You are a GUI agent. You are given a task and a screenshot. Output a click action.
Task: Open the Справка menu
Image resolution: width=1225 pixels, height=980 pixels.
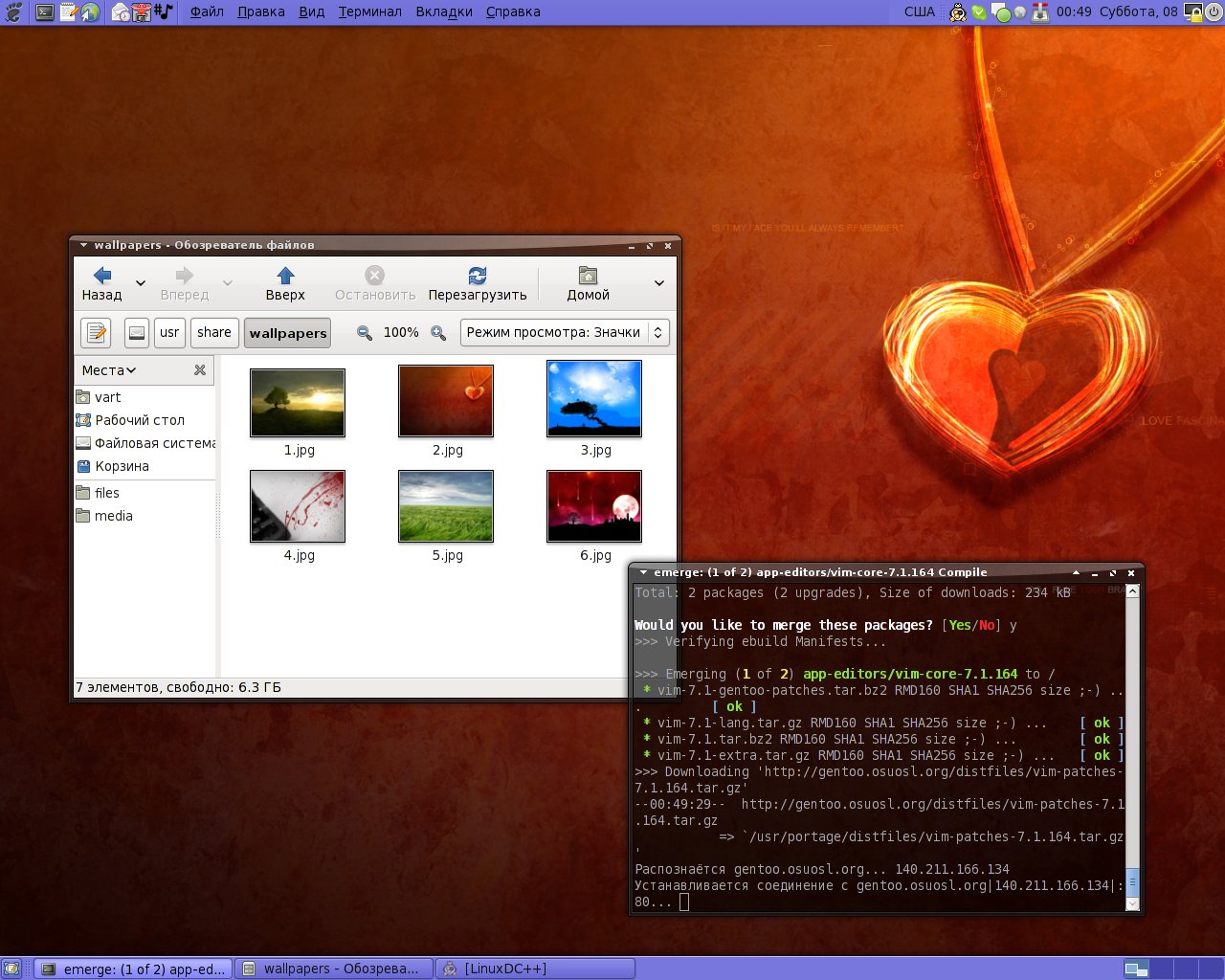pyautogui.click(x=513, y=11)
